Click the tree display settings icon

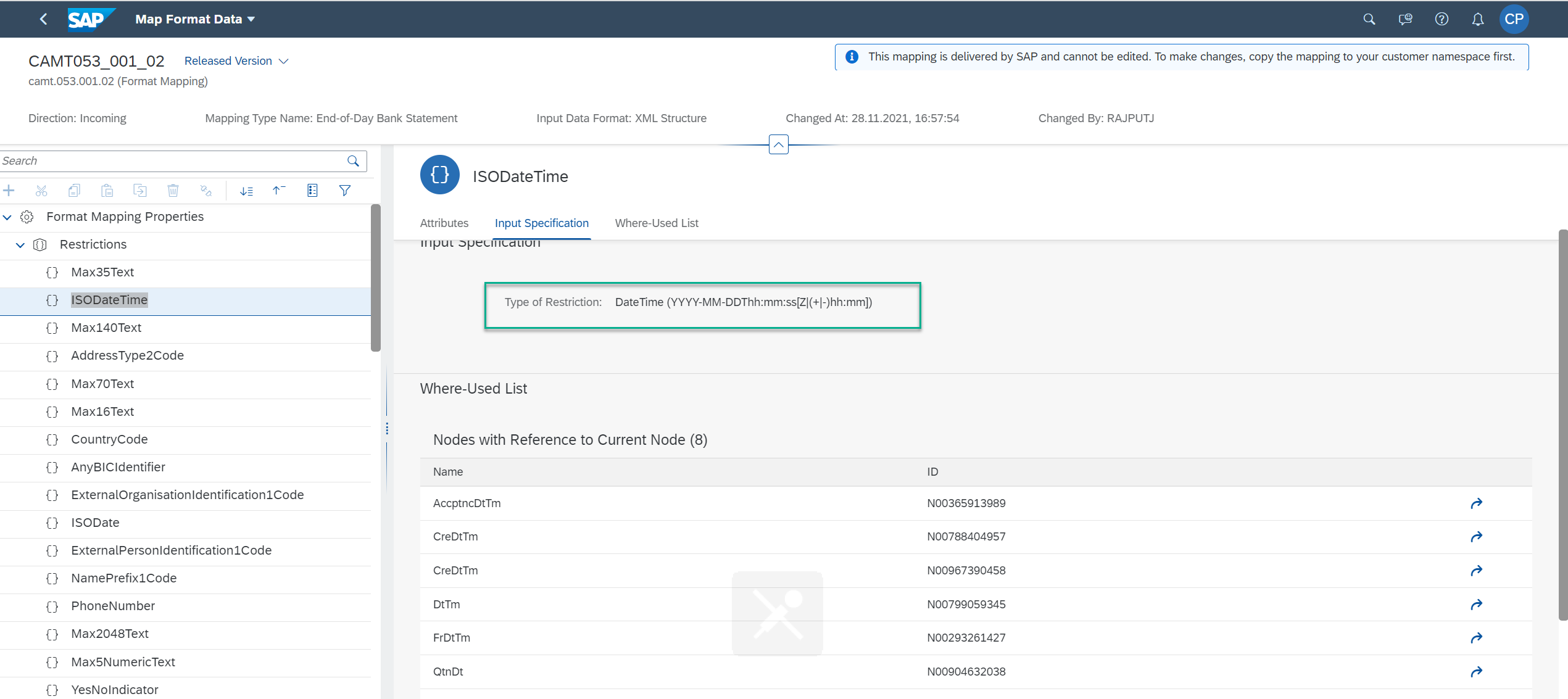point(312,191)
